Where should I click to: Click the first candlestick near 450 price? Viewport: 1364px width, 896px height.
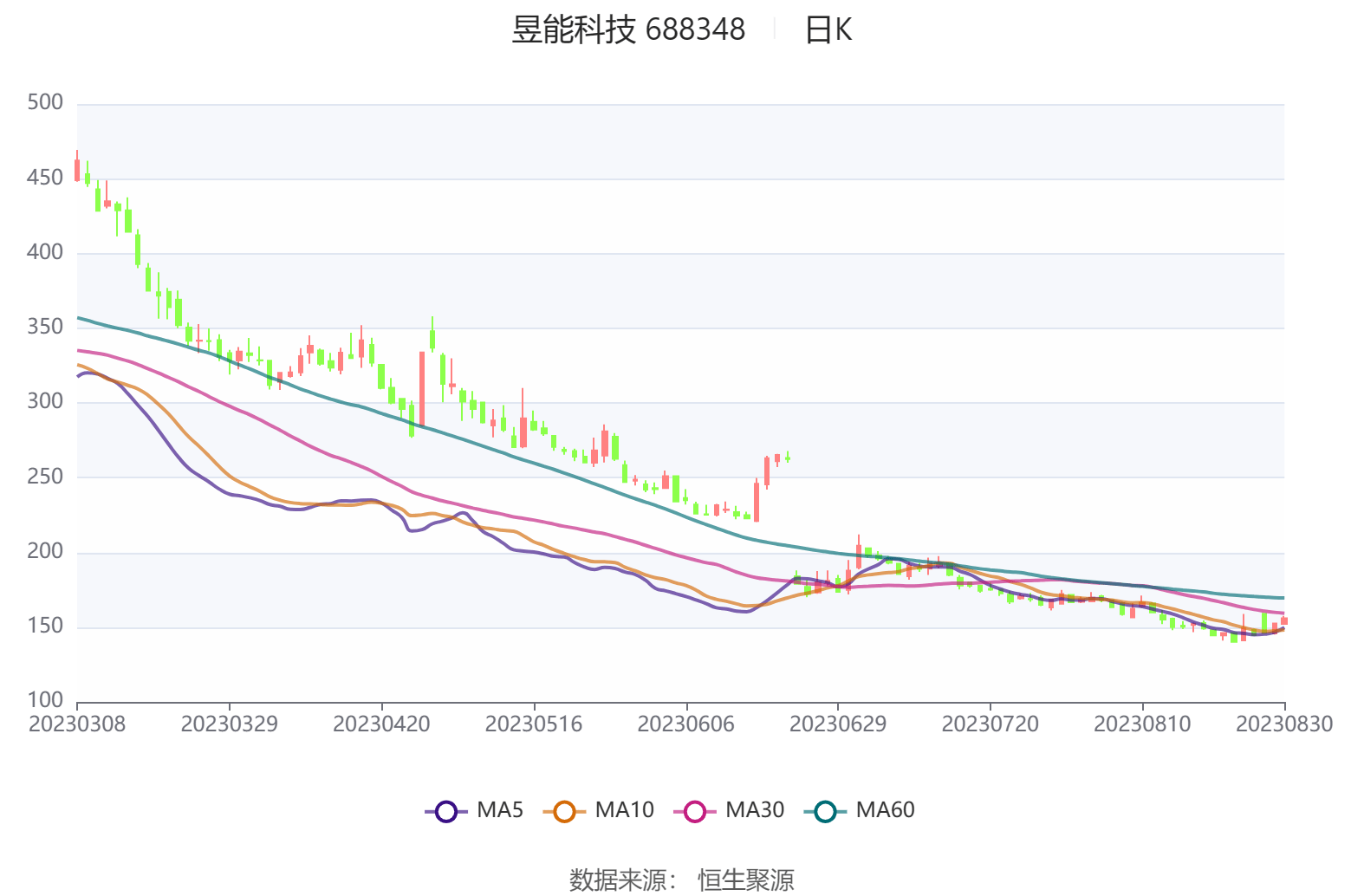pyautogui.click(x=77, y=169)
